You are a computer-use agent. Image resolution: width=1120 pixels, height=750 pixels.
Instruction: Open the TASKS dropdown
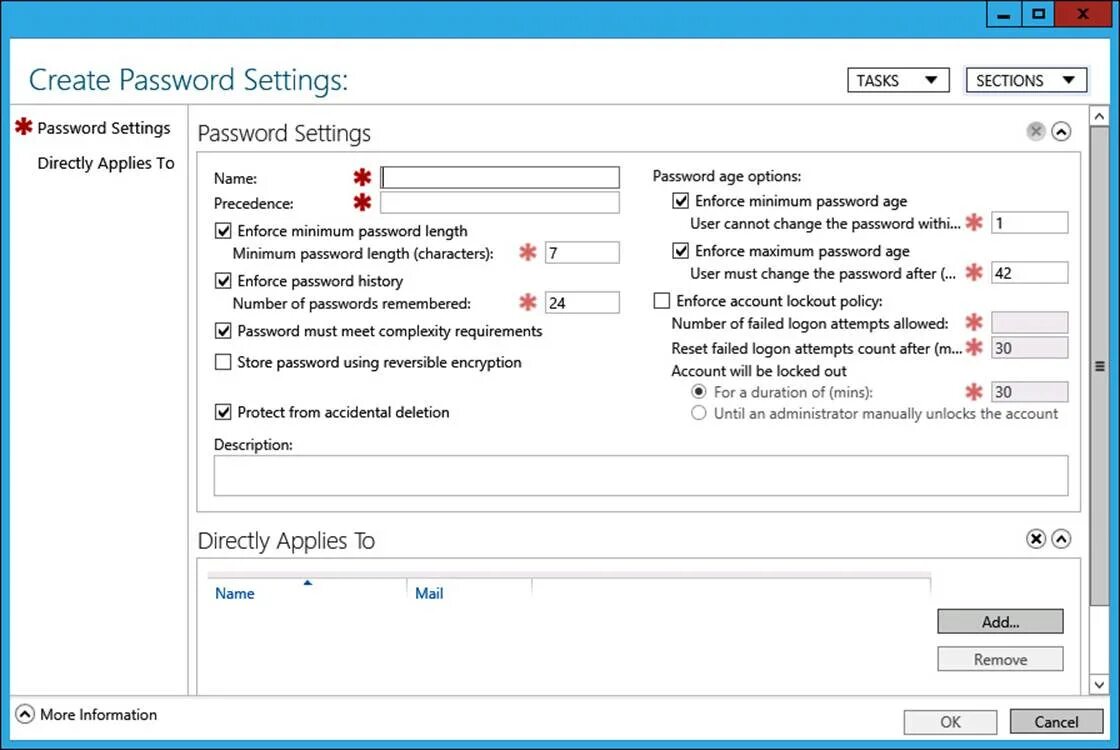coord(898,80)
